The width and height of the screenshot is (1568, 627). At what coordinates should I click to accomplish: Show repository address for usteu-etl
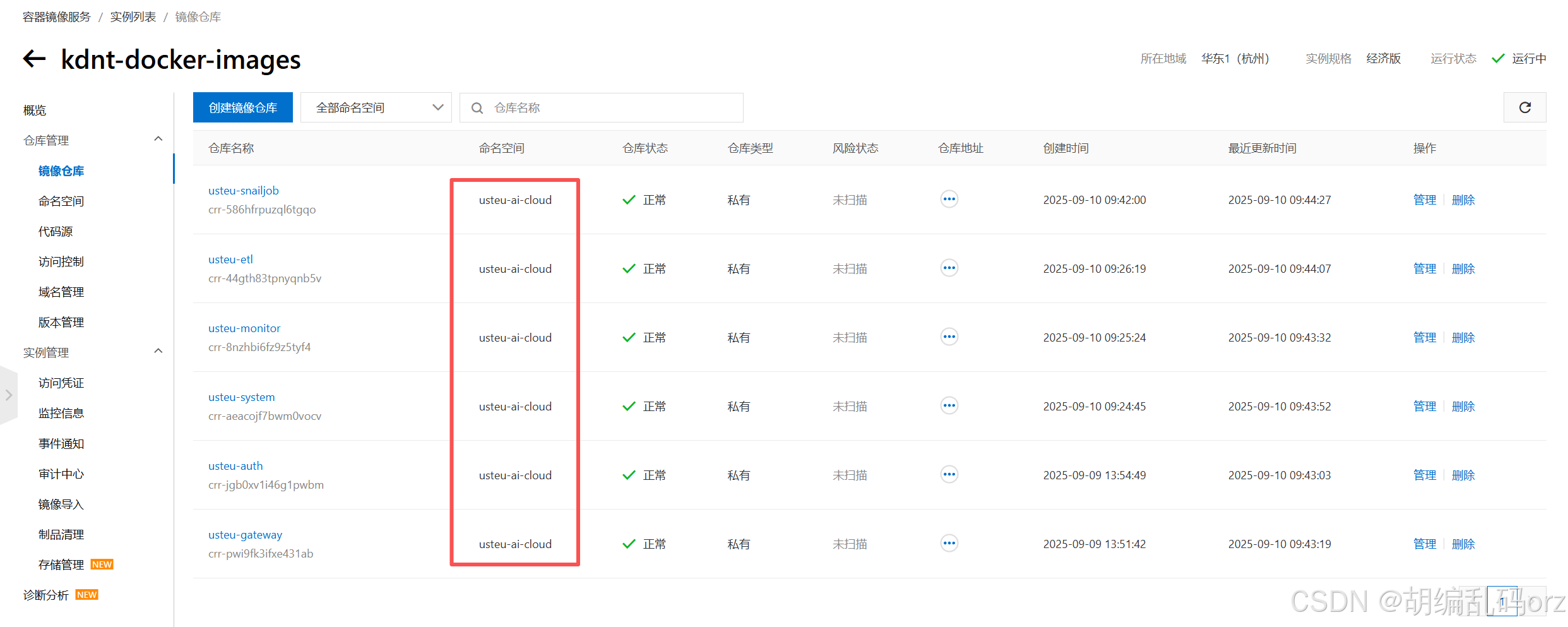click(x=949, y=268)
